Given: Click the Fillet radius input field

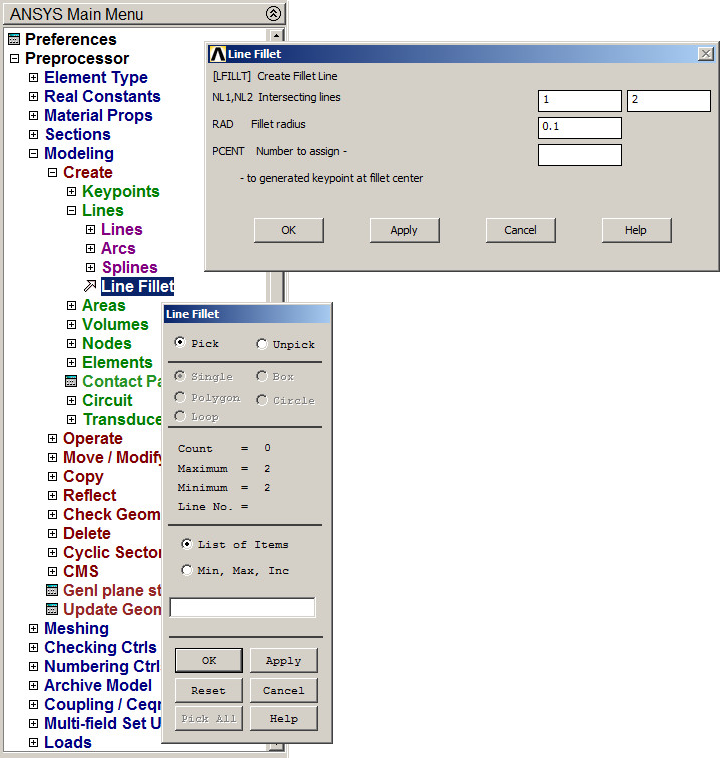Looking at the screenshot, I should pos(579,128).
